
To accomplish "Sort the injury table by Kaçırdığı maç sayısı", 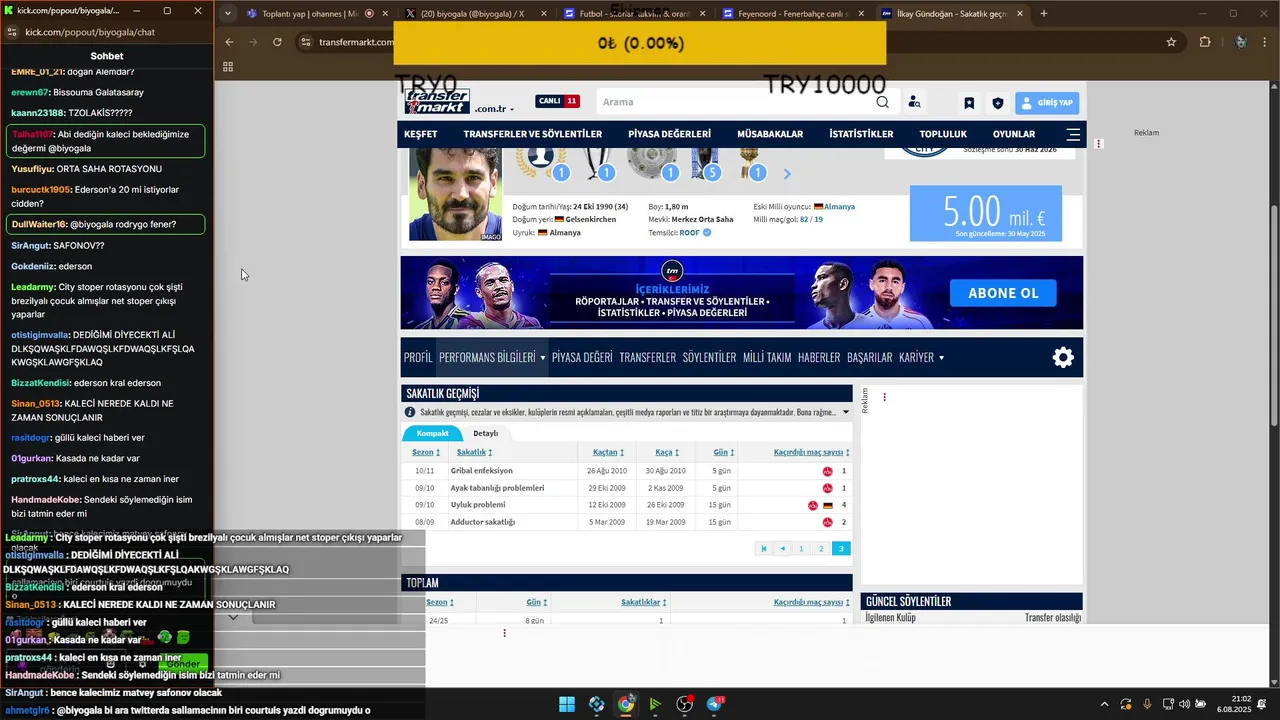I will click(x=809, y=453).
